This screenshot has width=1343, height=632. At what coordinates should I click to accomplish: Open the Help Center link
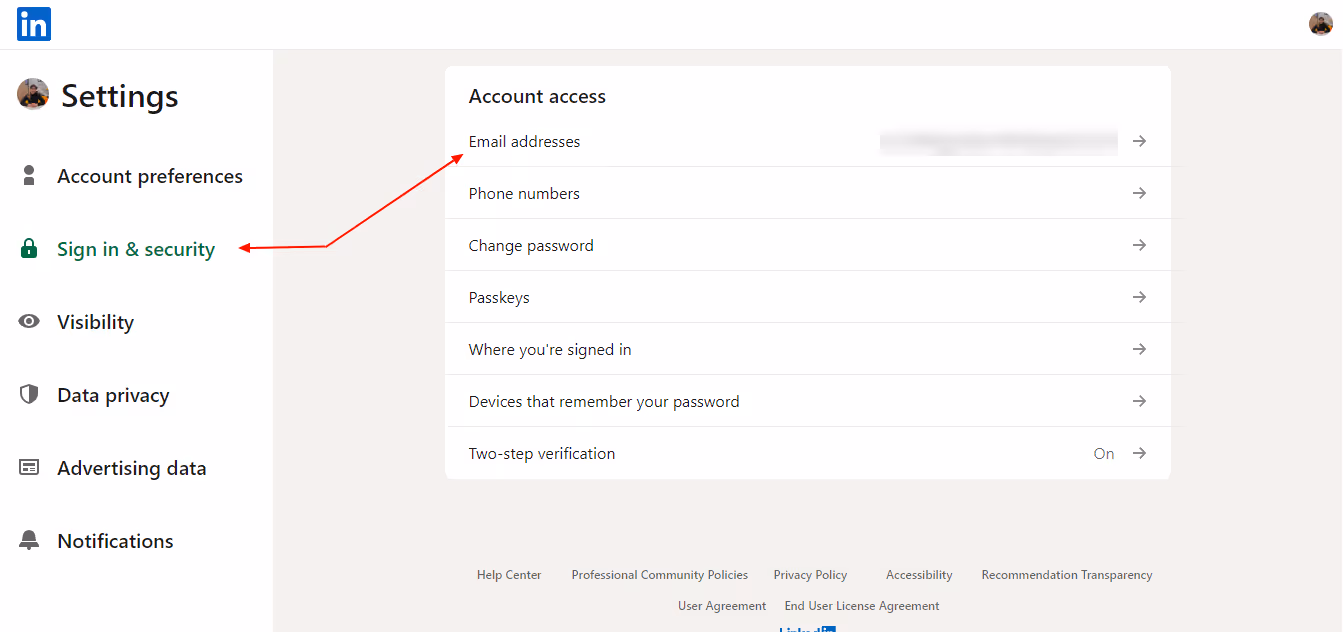tap(509, 574)
